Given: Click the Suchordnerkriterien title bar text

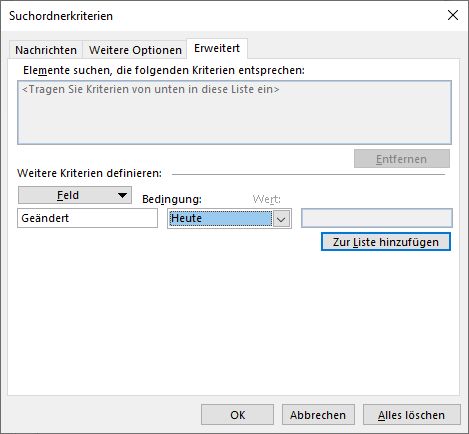Looking at the screenshot, I should click(61, 16).
